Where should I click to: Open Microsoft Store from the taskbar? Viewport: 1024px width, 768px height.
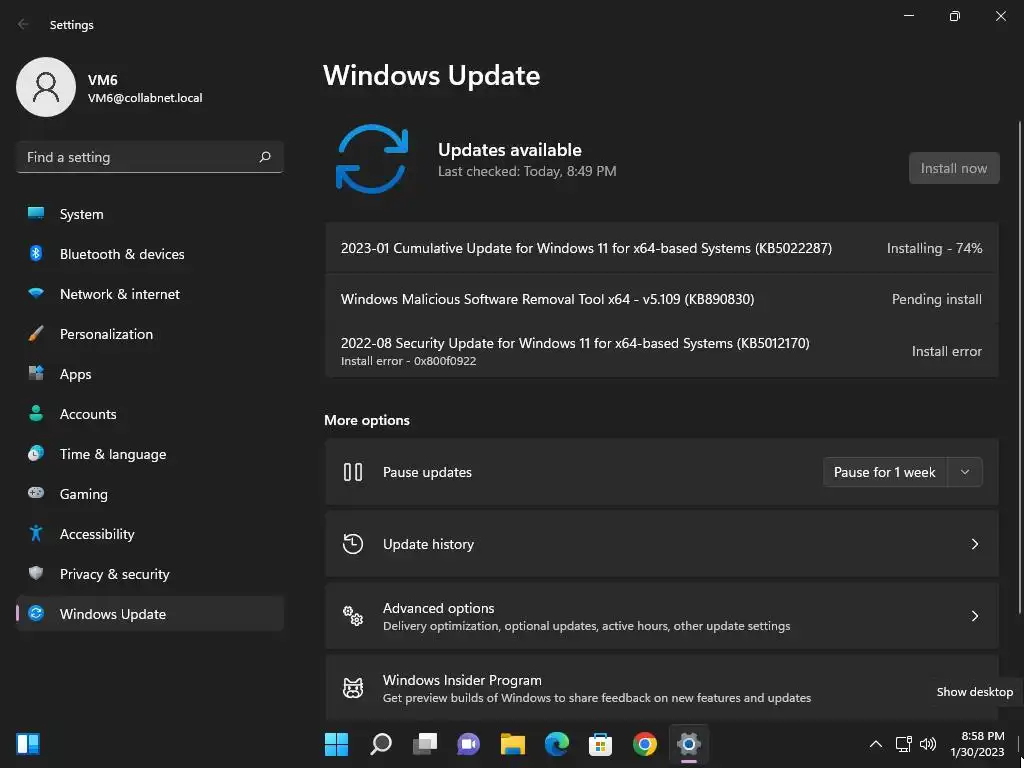coord(600,744)
